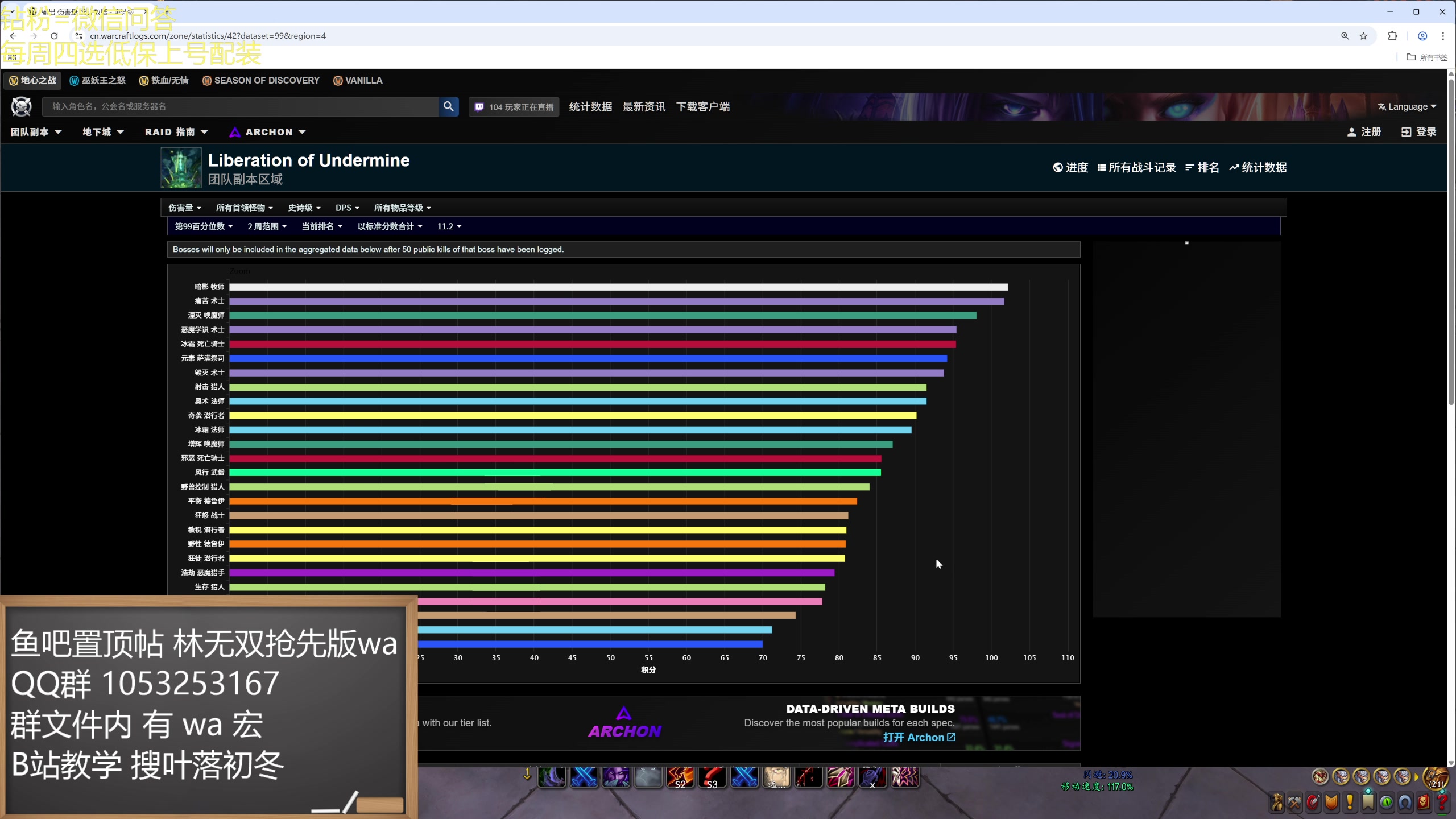Image resolution: width=1456 pixels, height=819 pixels.
Task: Click the character name search input field
Action: [x=241, y=106]
